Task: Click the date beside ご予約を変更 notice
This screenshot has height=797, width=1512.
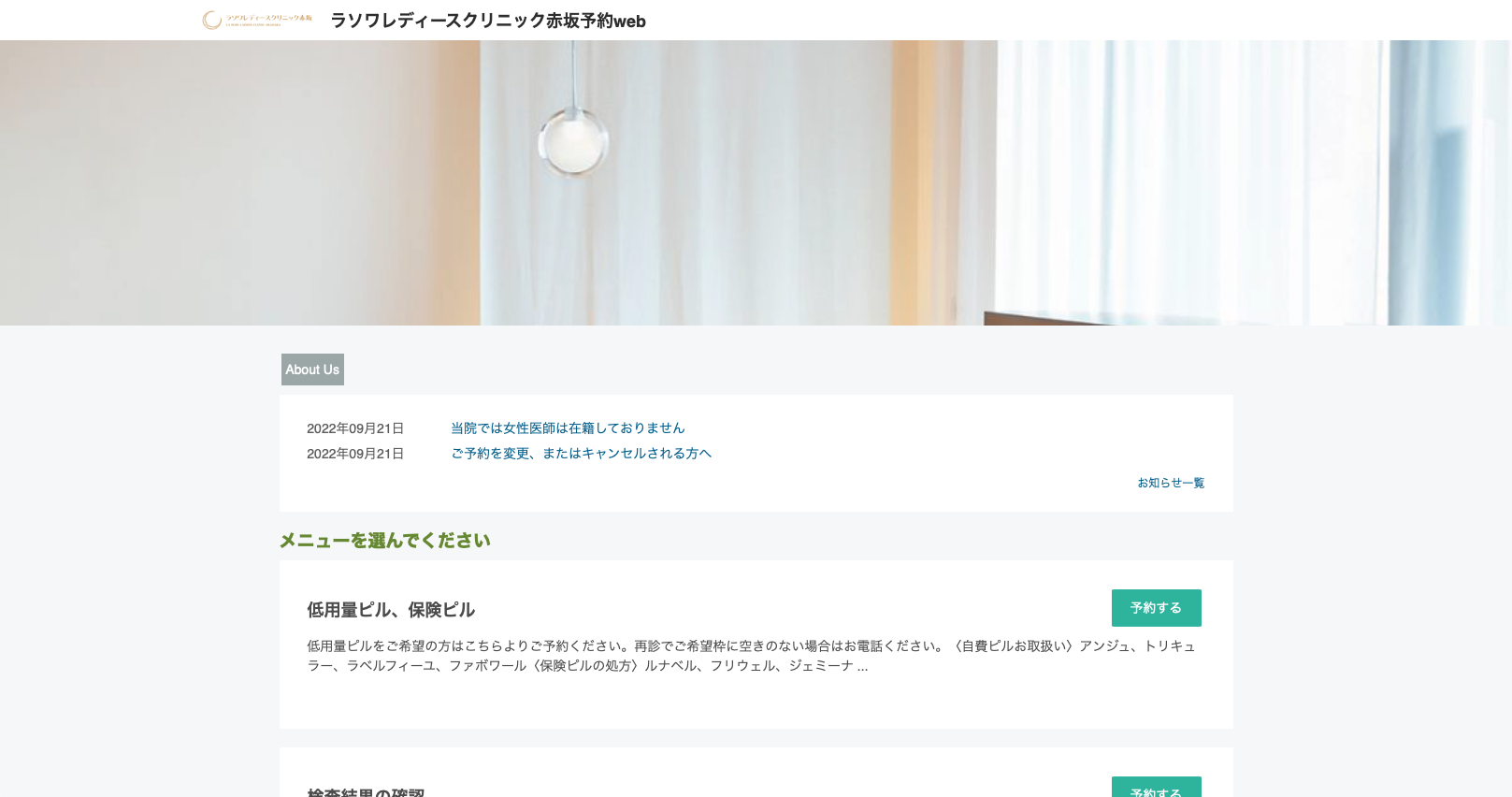Action: [x=355, y=454]
